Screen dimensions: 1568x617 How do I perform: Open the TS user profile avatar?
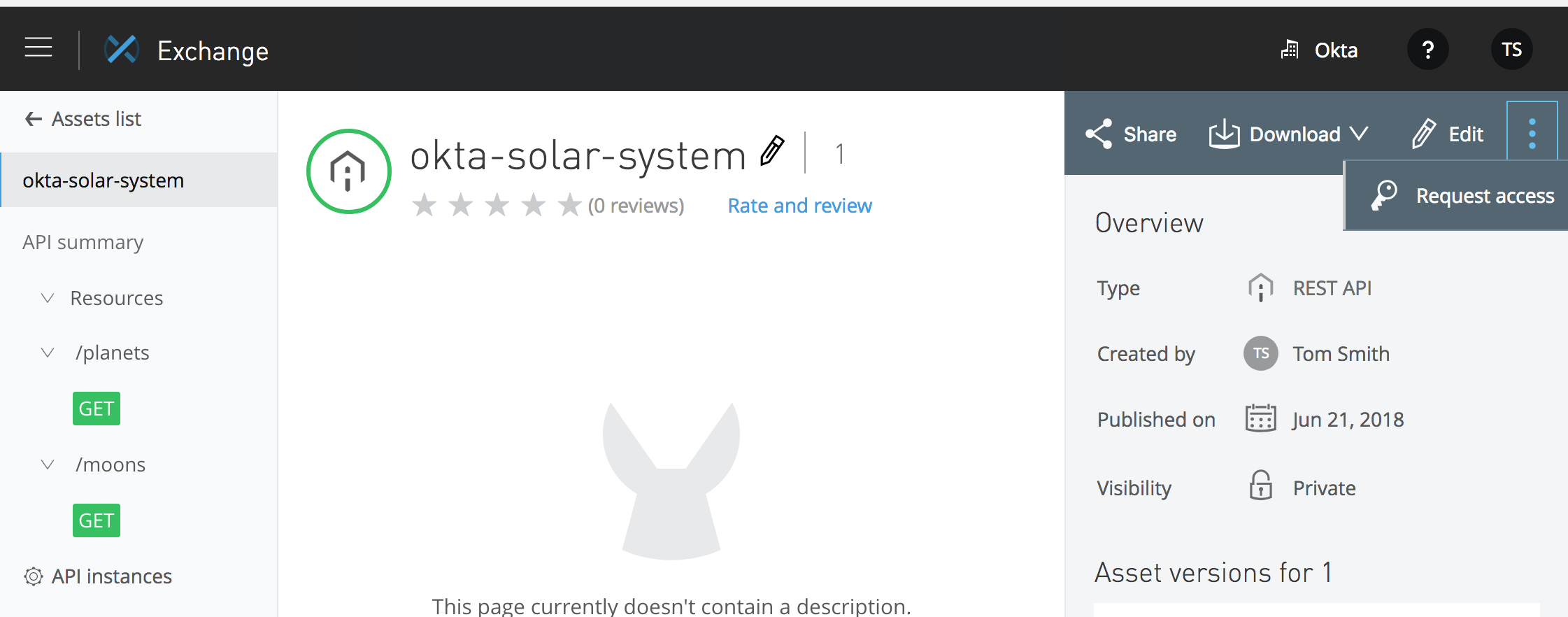[1511, 50]
